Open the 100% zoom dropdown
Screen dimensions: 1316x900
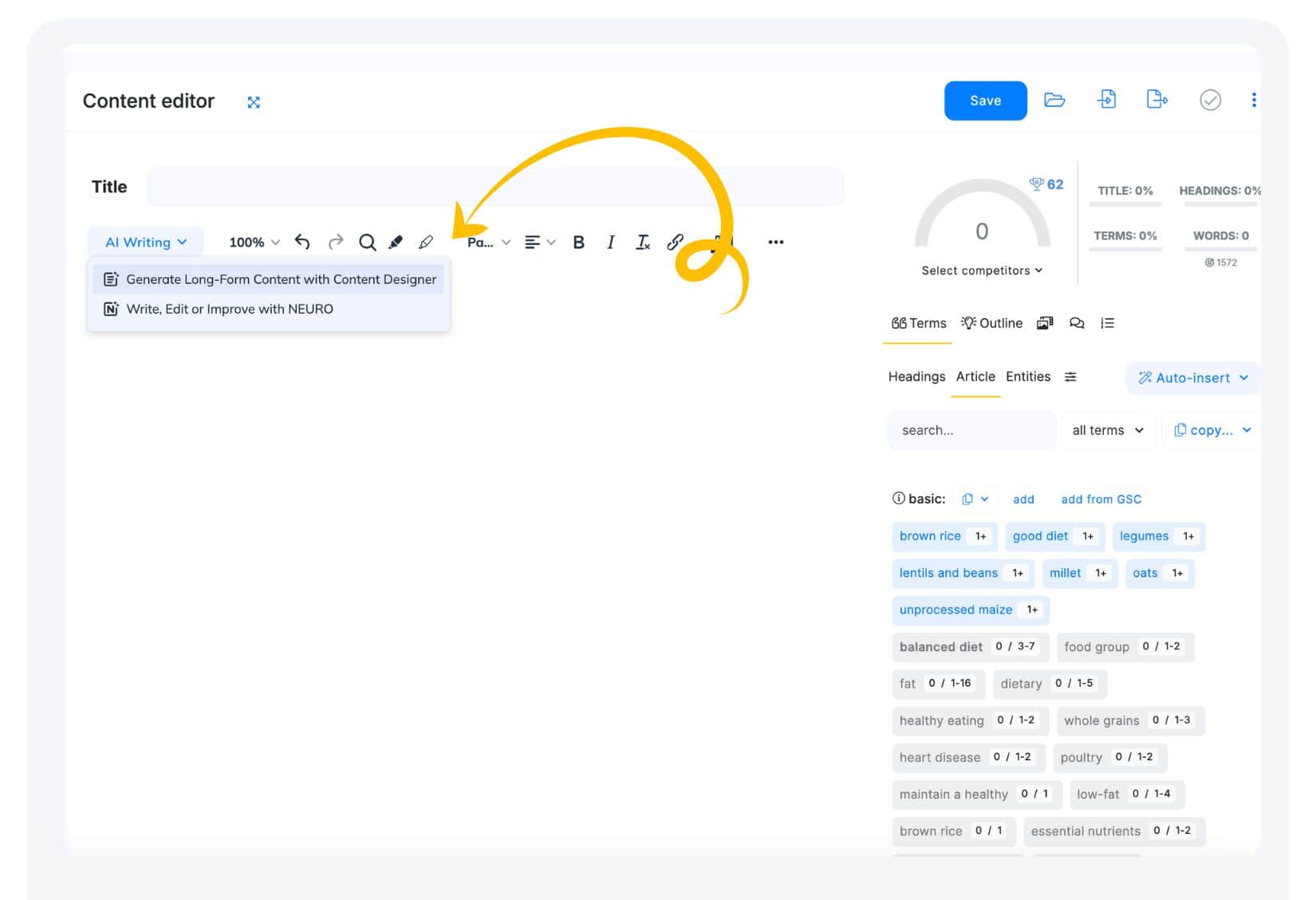254,242
